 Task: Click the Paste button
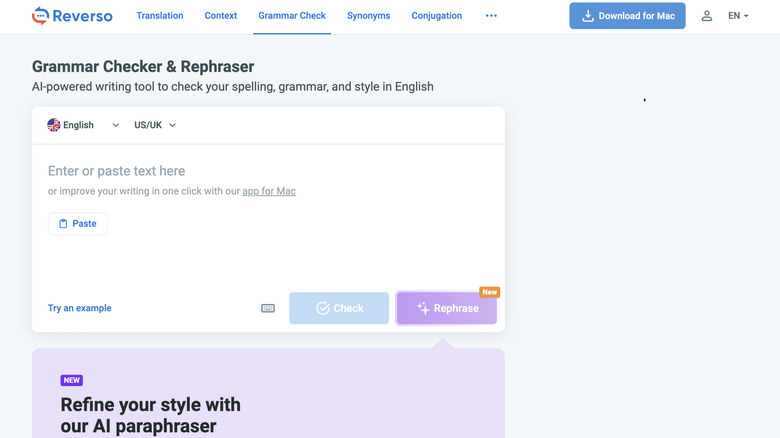(x=78, y=223)
